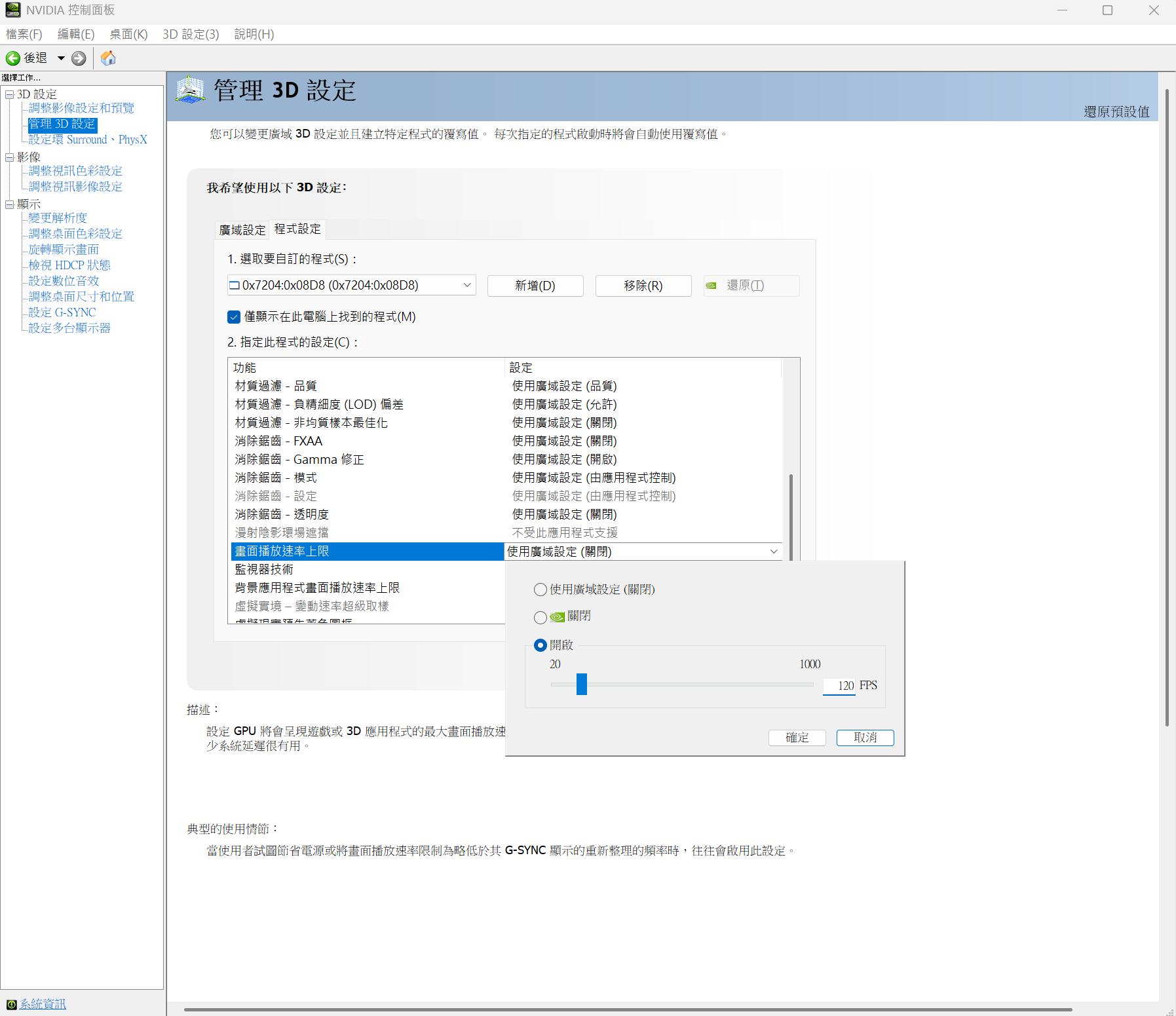The height and width of the screenshot is (1016, 1176).
Task: Collapse the 3D 設定 tree node
Action: click(x=10, y=94)
